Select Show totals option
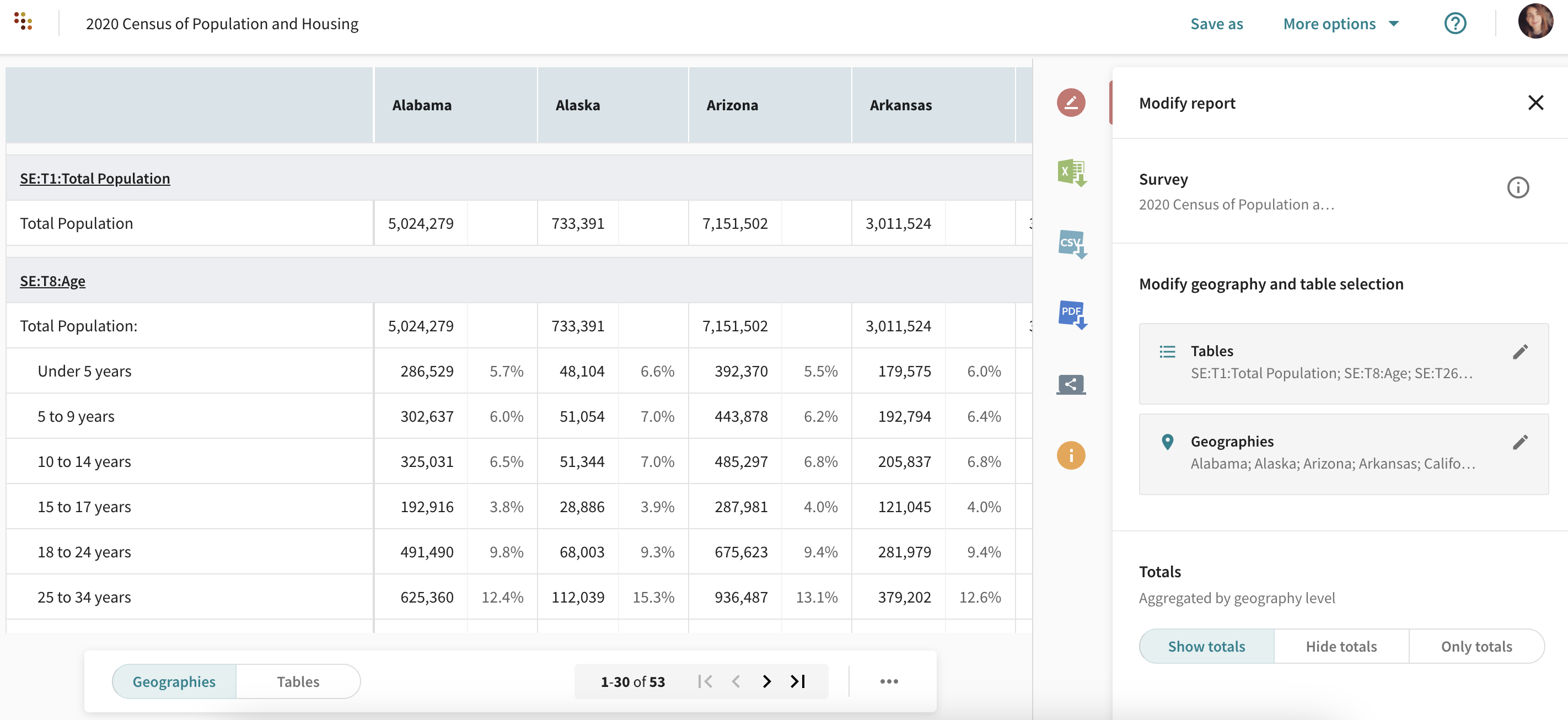 (x=1206, y=646)
